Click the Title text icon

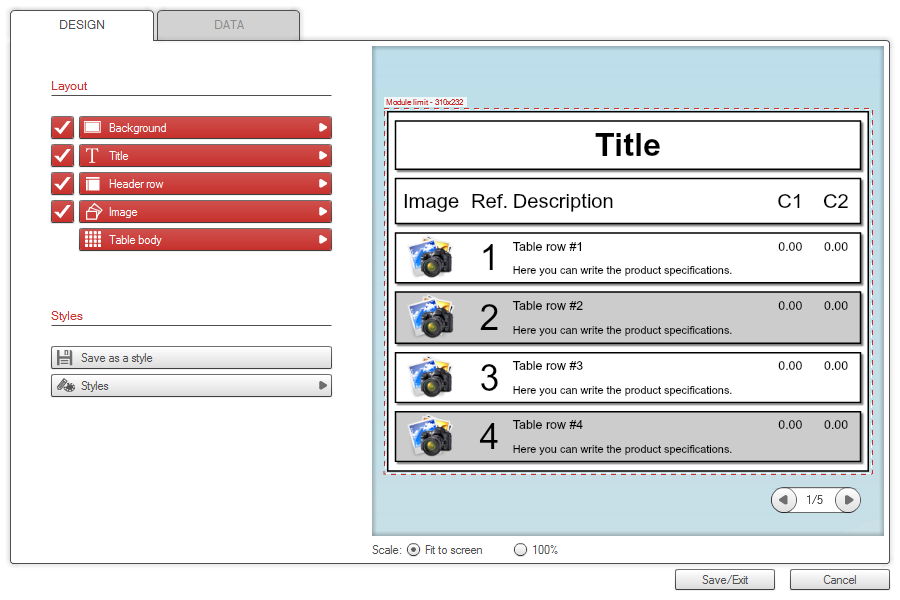pyautogui.click(x=93, y=156)
